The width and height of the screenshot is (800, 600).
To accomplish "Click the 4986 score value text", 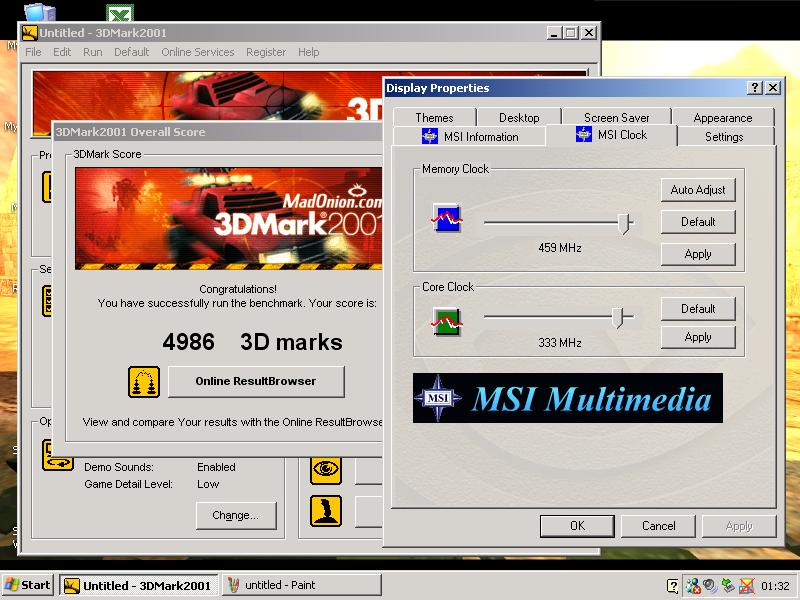I will tap(189, 342).
